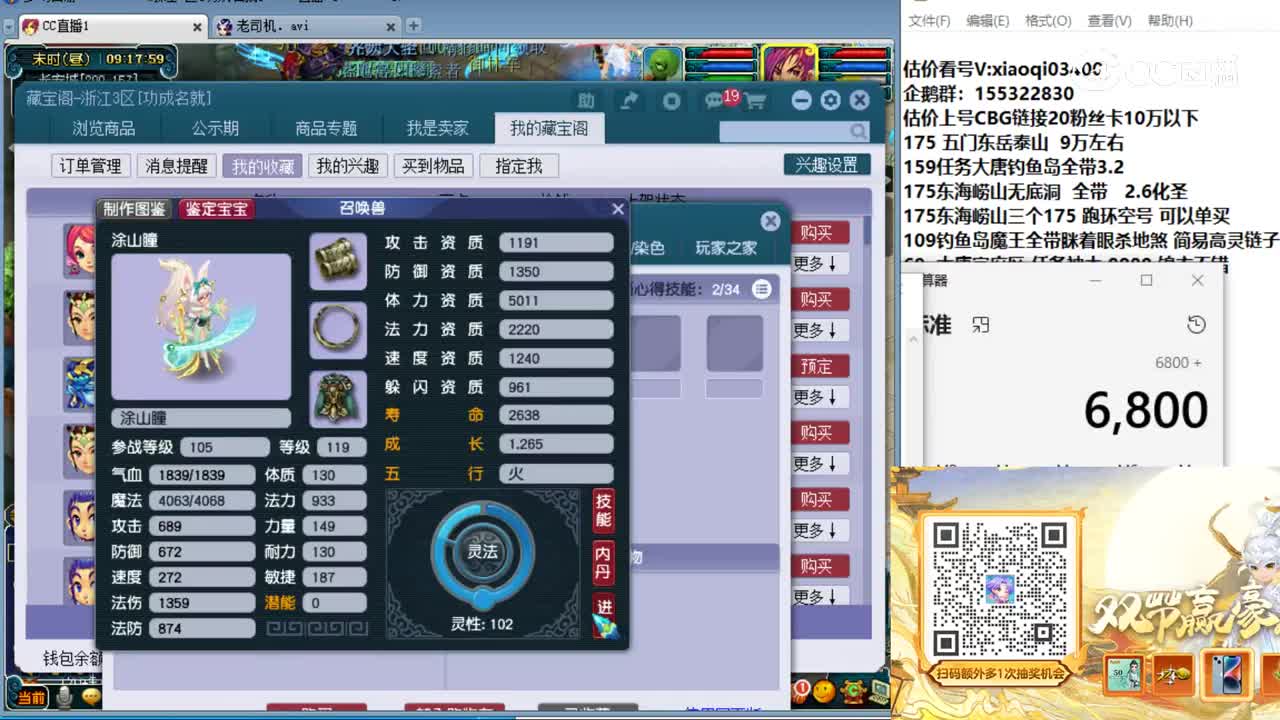
Task: Click the 兴趣设置 button
Action: pyautogui.click(x=826, y=165)
